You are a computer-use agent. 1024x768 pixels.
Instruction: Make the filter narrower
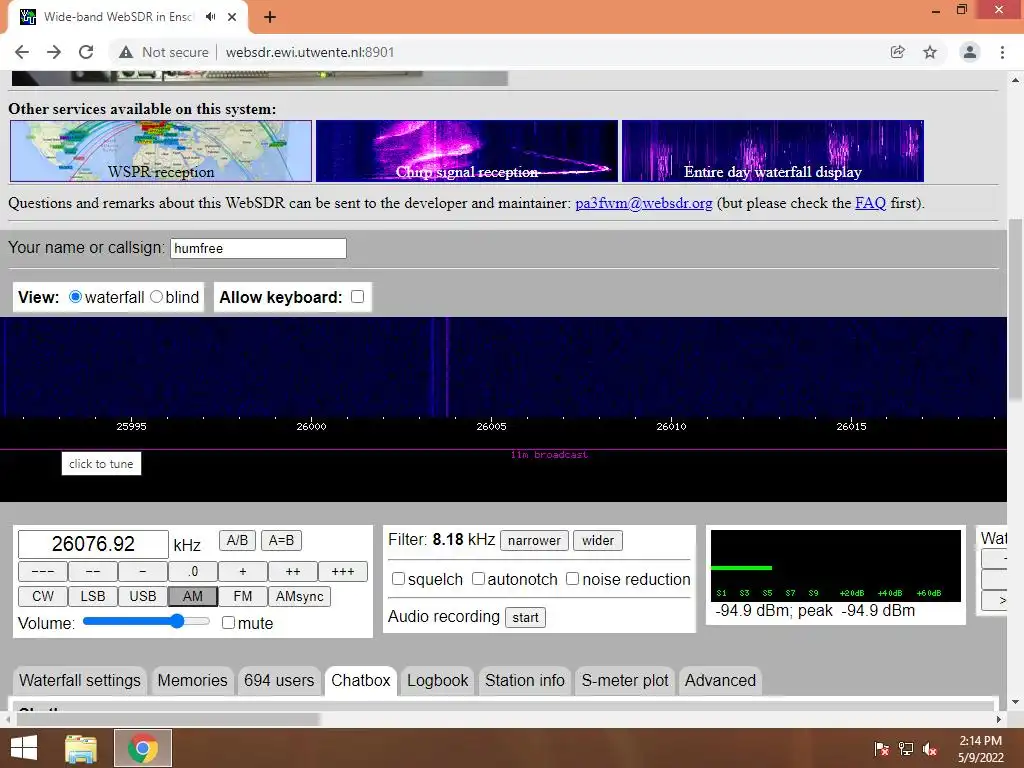534,541
